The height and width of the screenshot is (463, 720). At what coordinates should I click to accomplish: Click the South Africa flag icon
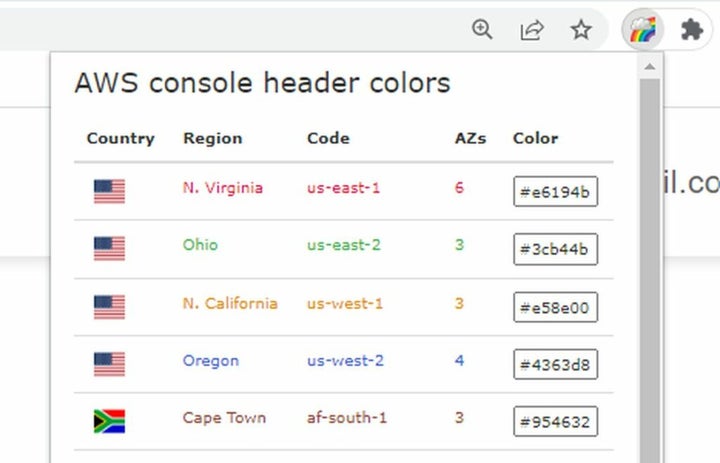[109, 421]
